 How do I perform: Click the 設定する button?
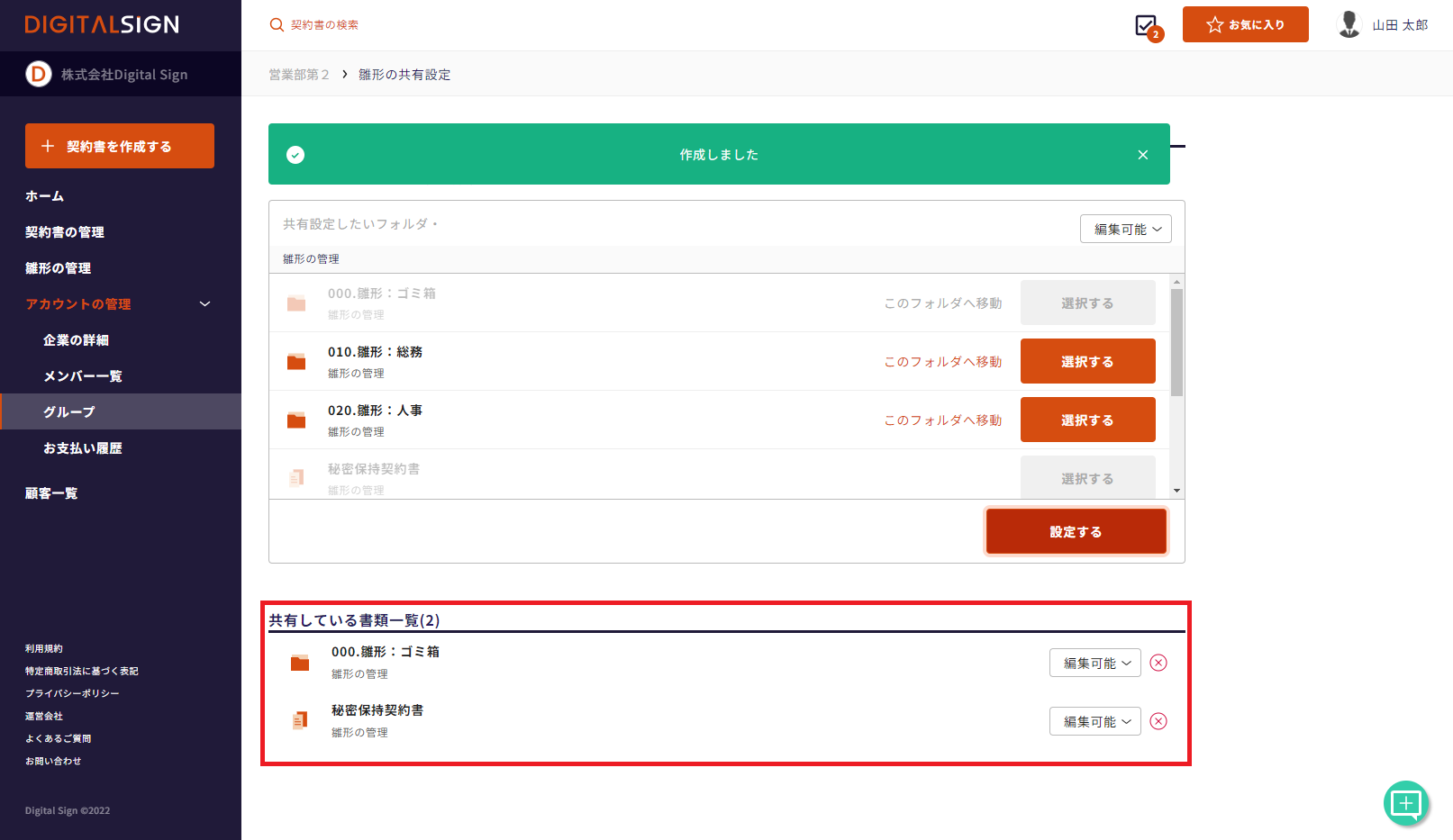click(1076, 532)
